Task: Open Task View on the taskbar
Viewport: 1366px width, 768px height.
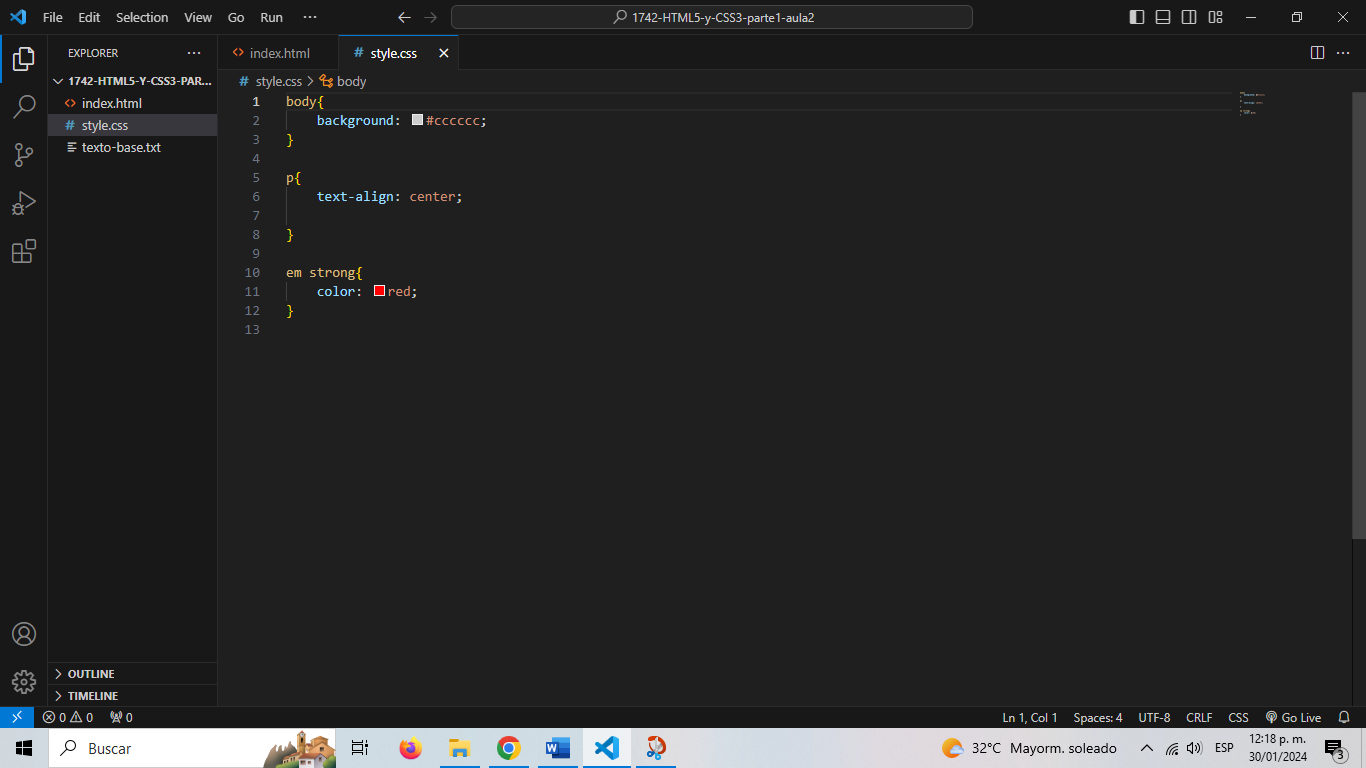Action: (360, 748)
